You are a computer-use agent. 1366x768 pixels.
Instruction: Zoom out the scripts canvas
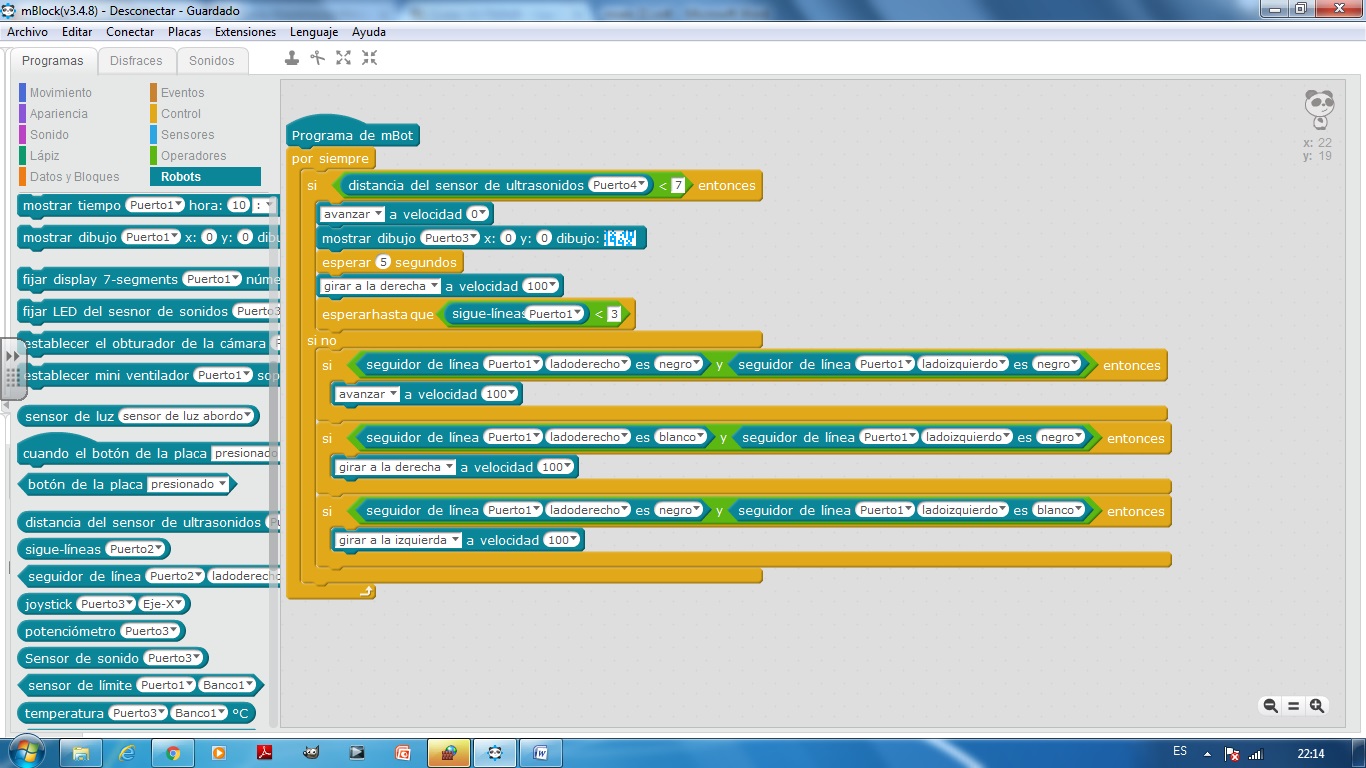click(x=1270, y=706)
